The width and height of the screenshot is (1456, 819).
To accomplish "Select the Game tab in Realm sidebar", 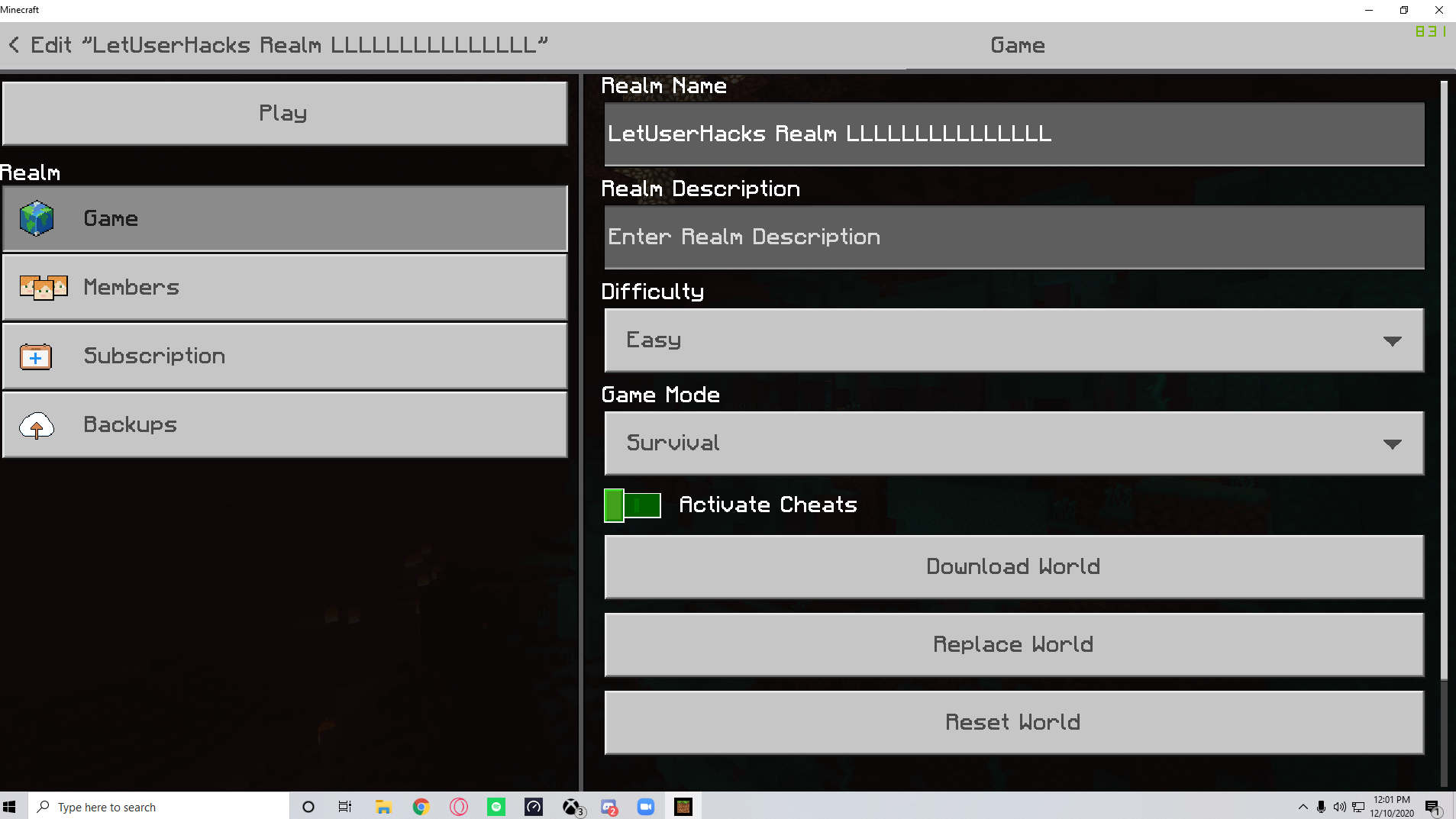I will [284, 218].
